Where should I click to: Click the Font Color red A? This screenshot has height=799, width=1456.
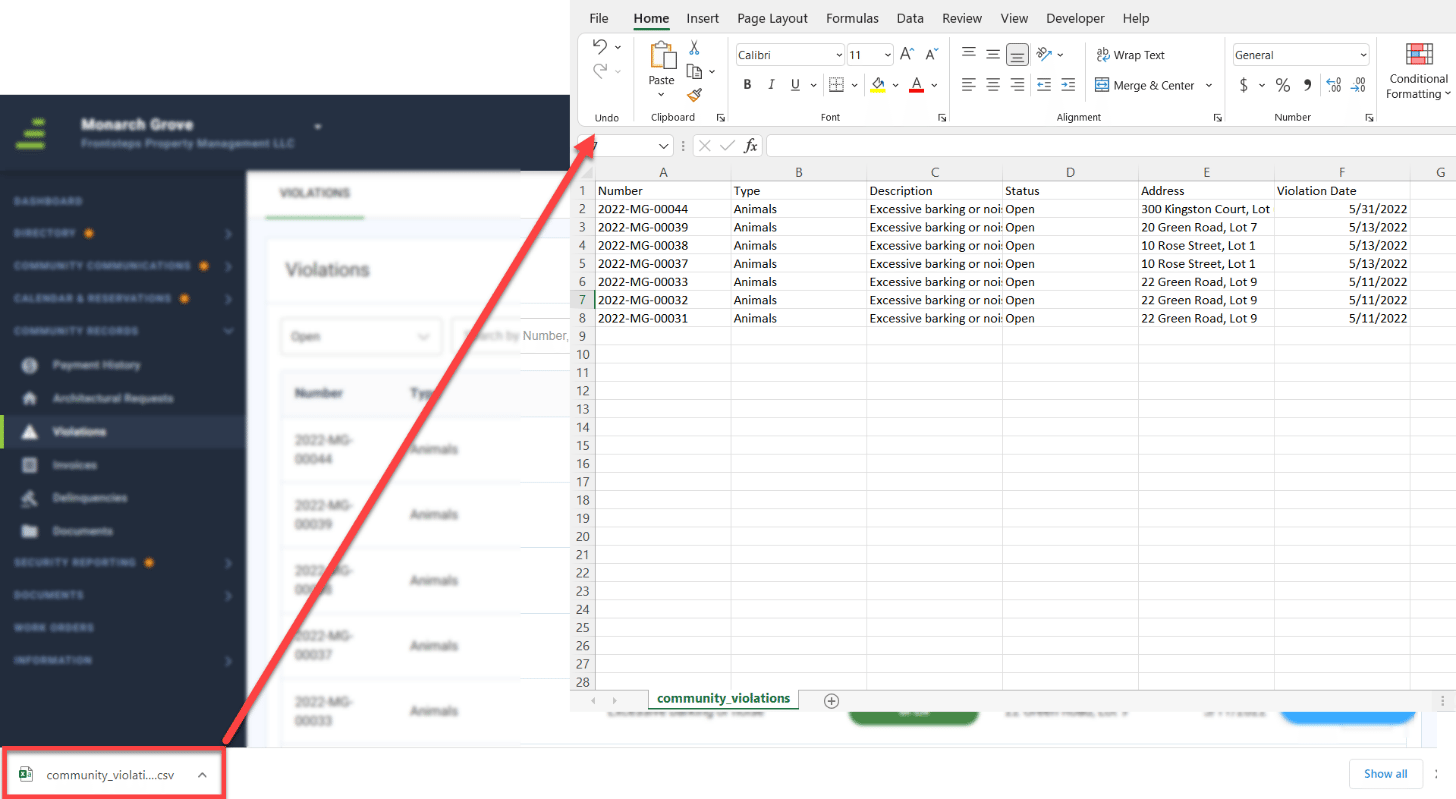916,85
